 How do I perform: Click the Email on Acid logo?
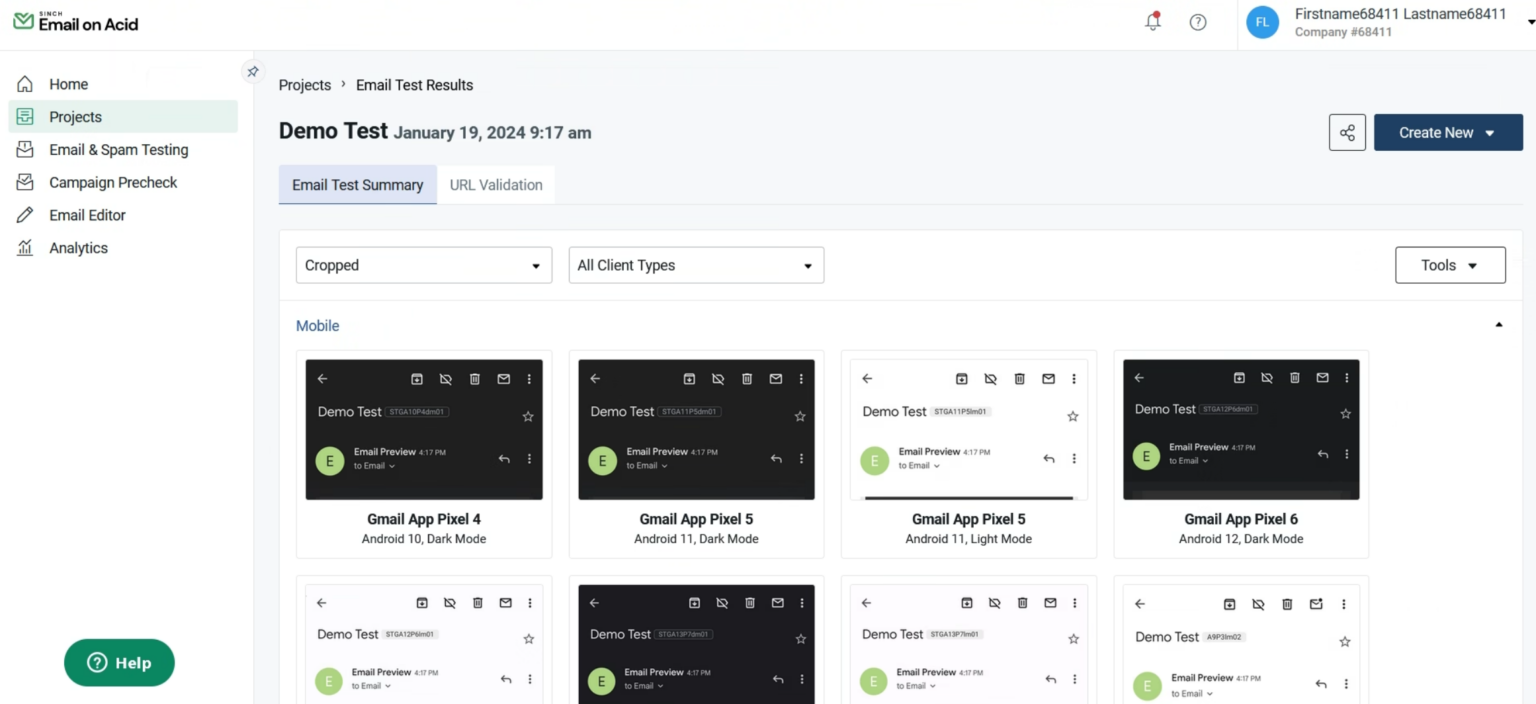75,21
